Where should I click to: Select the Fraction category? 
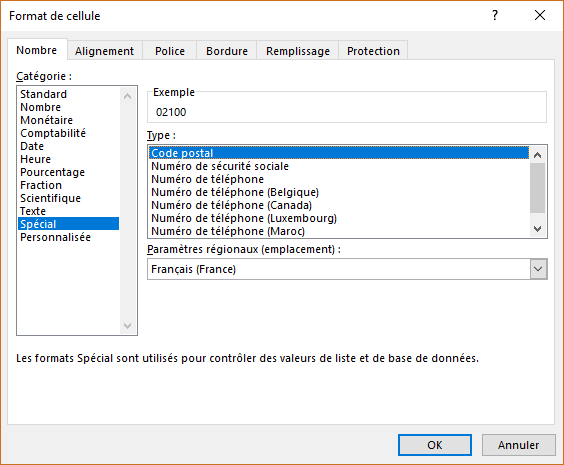point(69,185)
